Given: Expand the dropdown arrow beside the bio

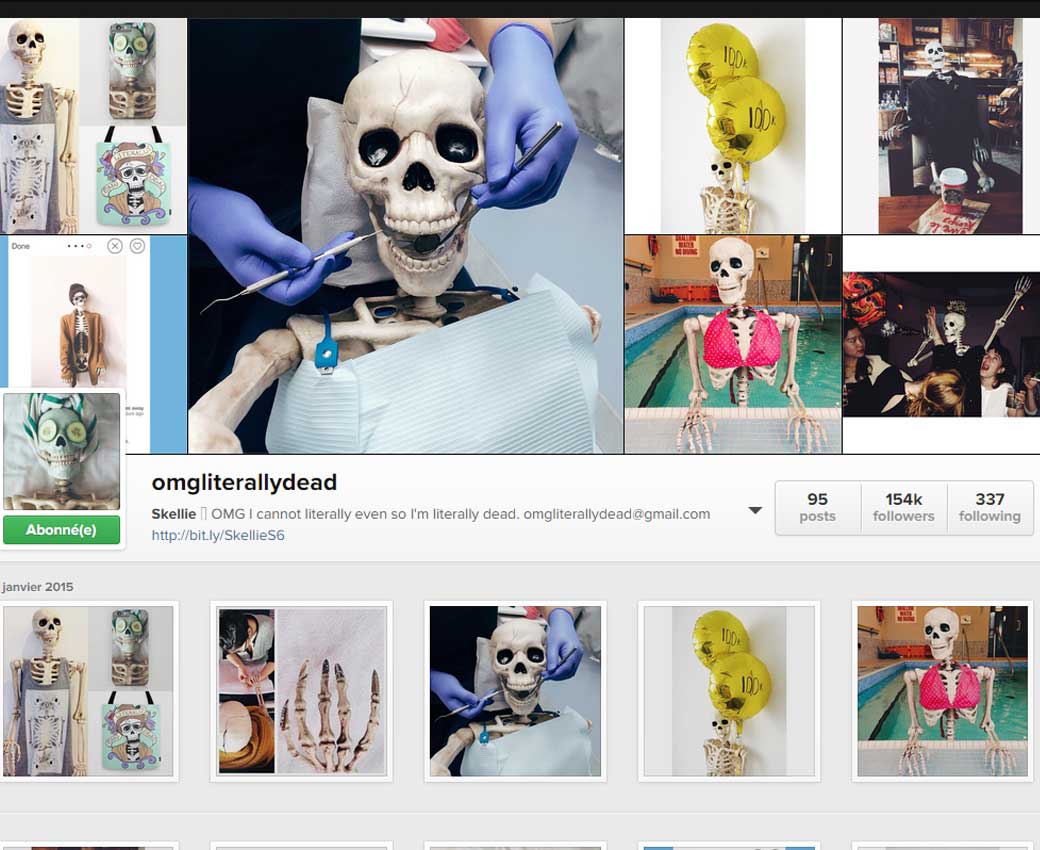Looking at the screenshot, I should tap(755, 511).
